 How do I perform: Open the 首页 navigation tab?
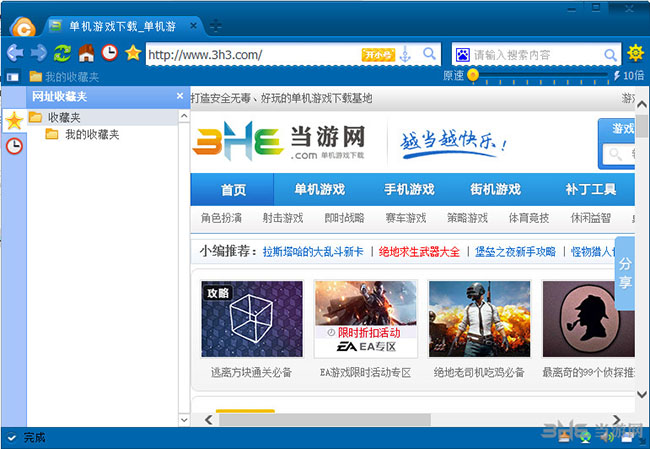(233, 189)
